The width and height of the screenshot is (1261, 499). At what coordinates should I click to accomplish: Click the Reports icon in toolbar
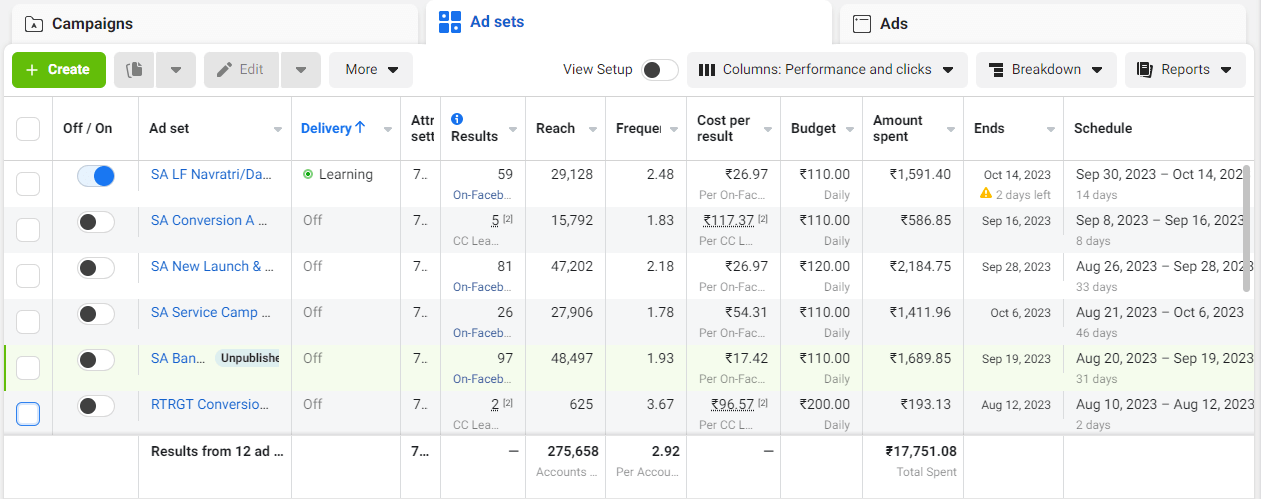[x=1144, y=70]
